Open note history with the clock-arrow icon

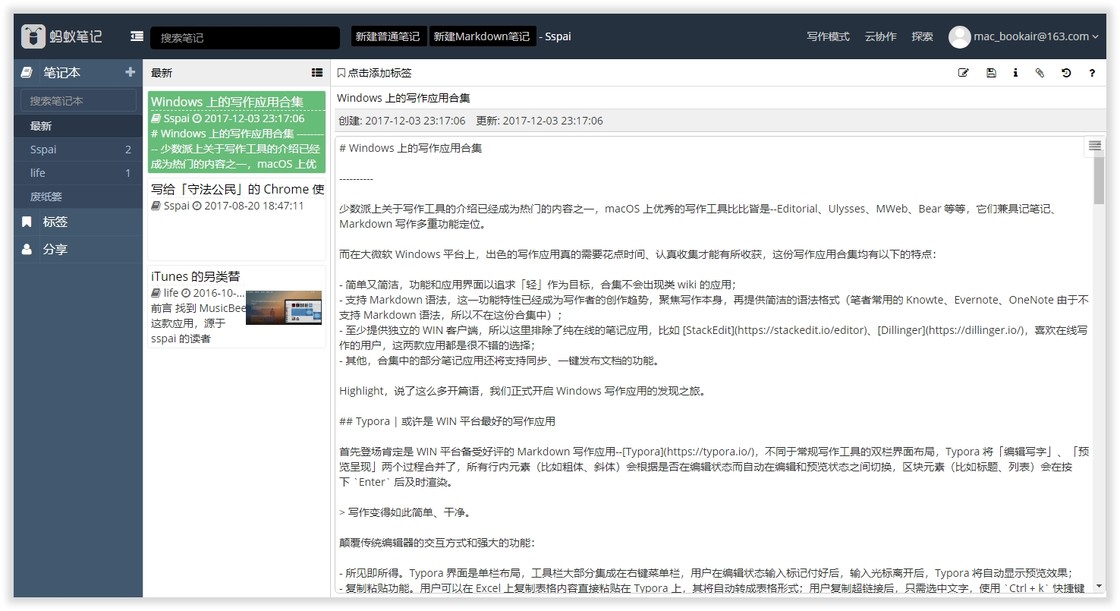click(1066, 73)
